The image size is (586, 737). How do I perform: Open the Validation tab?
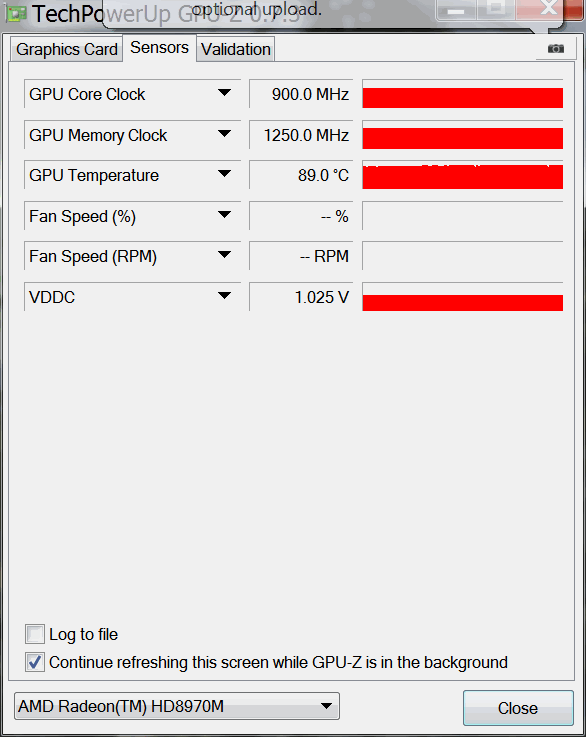[x=235, y=49]
